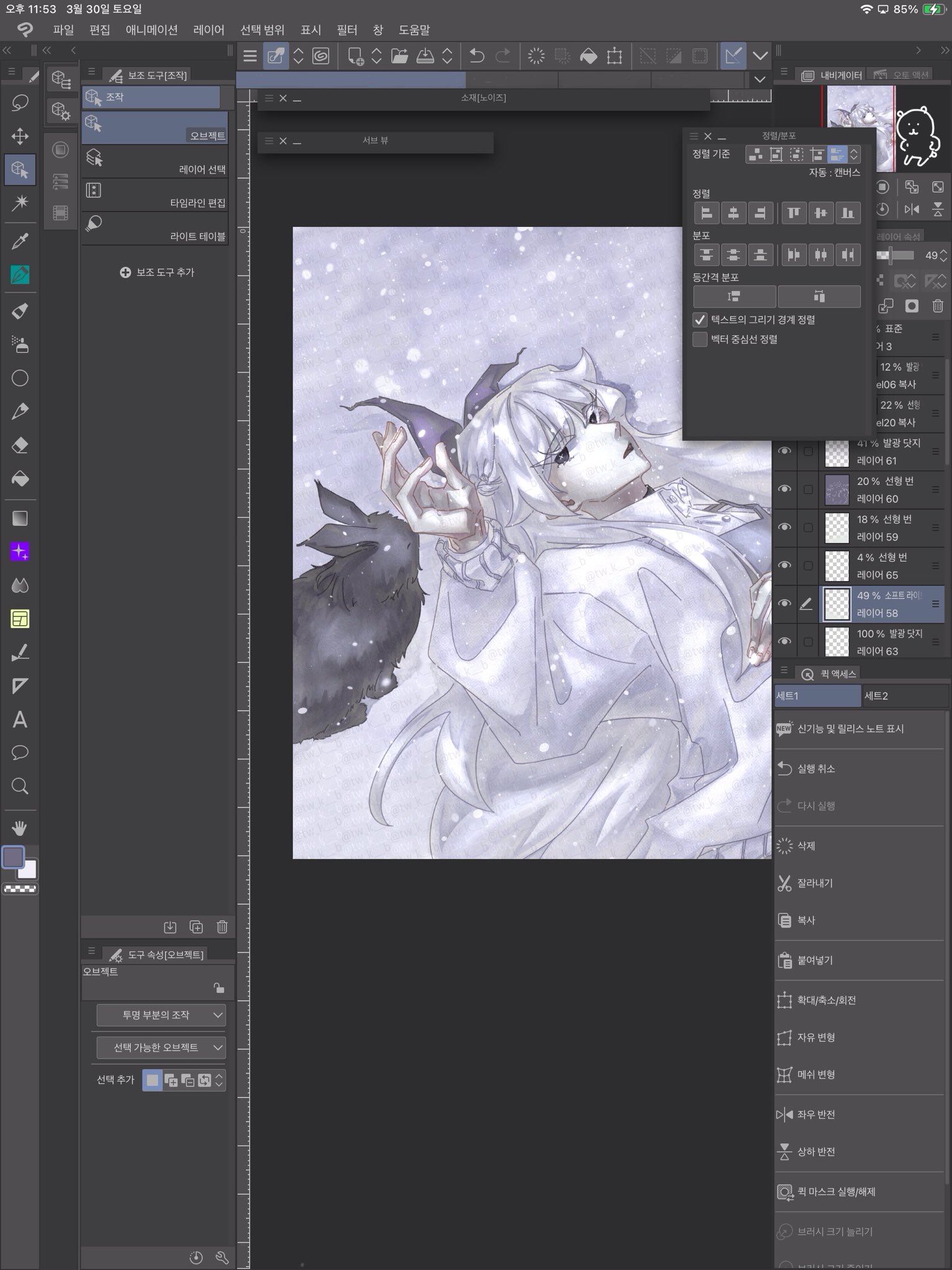Hide layer 레이어 59 with eye icon
The width and height of the screenshot is (952, 1270).
pos(785,527)
